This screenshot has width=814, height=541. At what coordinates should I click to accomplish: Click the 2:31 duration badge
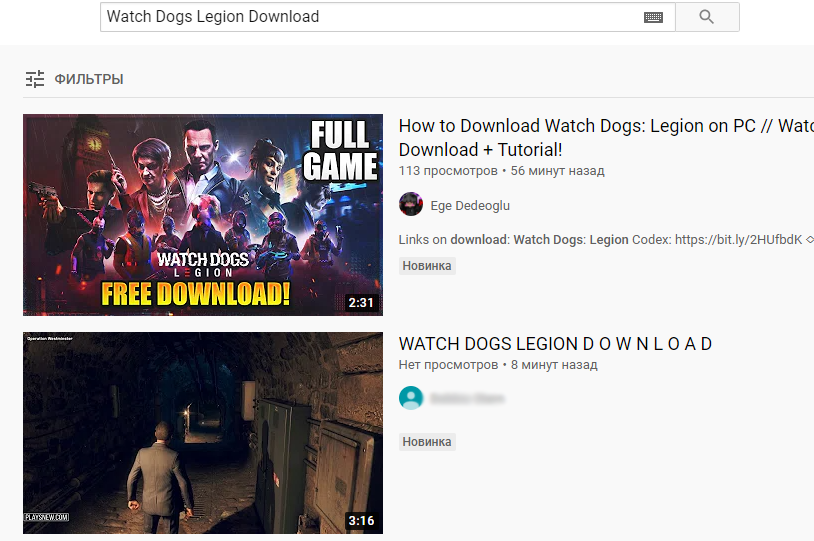click(x=361, y=303)
